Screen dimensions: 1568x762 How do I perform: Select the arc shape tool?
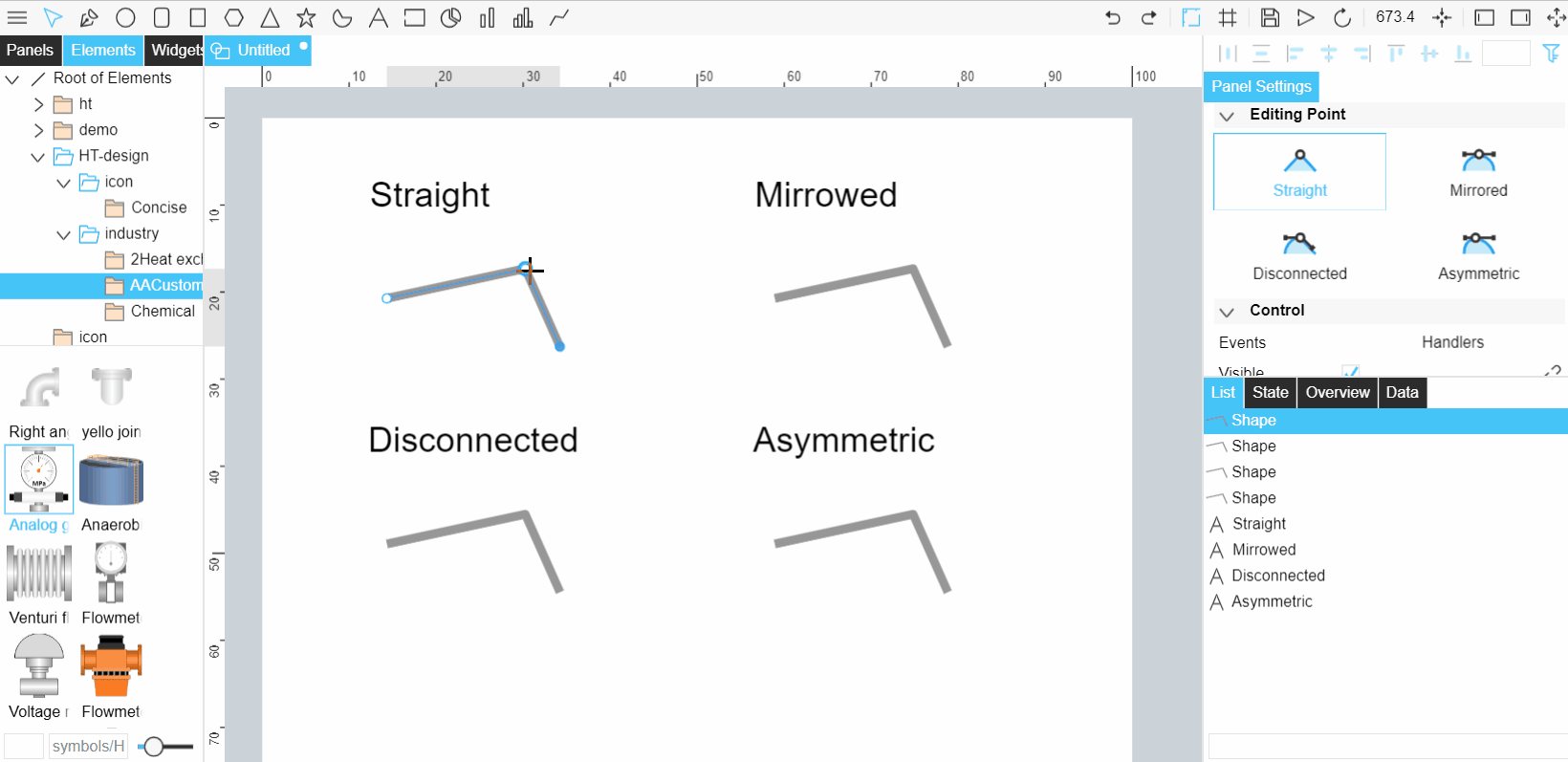pyautogui.click(x=342, y=17)
